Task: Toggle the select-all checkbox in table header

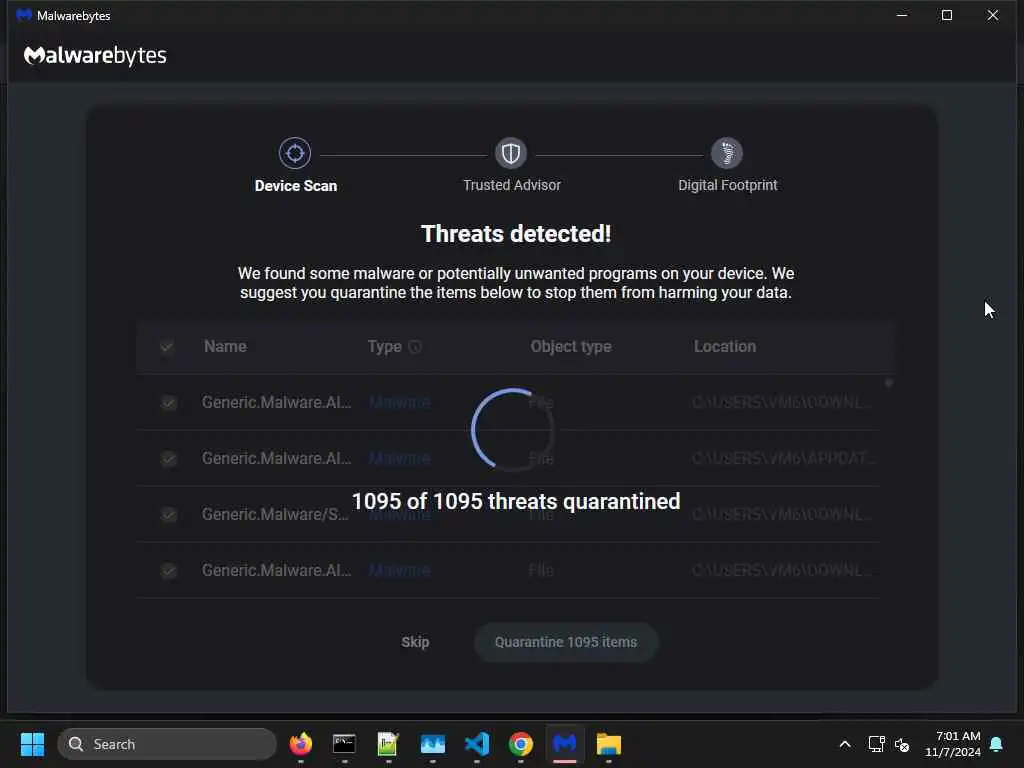Action: [167, 347]
